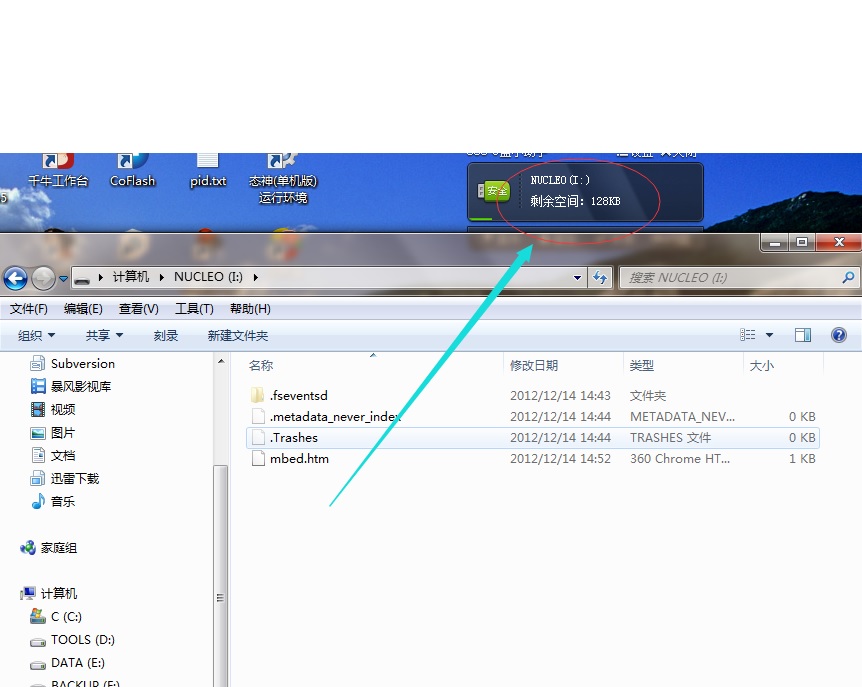The height and width of the screenshot is (687, 862).
Task: Open the 查看(V) menu
Action: click(x=139, y=309)
